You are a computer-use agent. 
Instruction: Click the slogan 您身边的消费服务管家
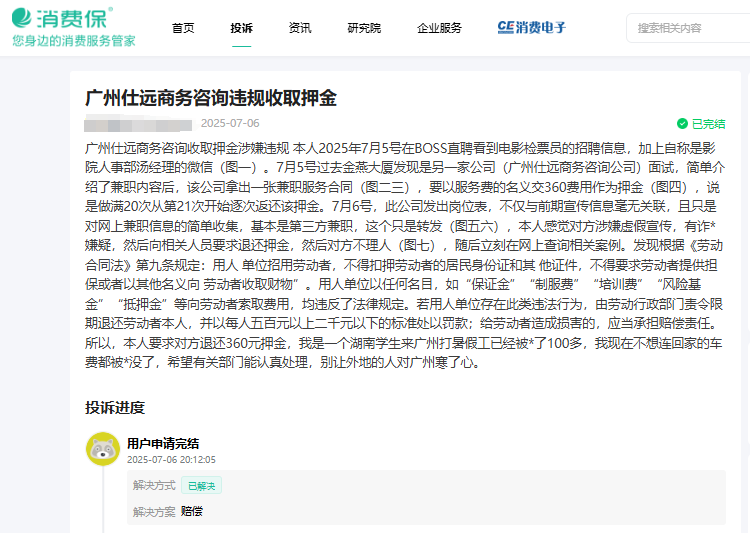(x=74, y=41)
